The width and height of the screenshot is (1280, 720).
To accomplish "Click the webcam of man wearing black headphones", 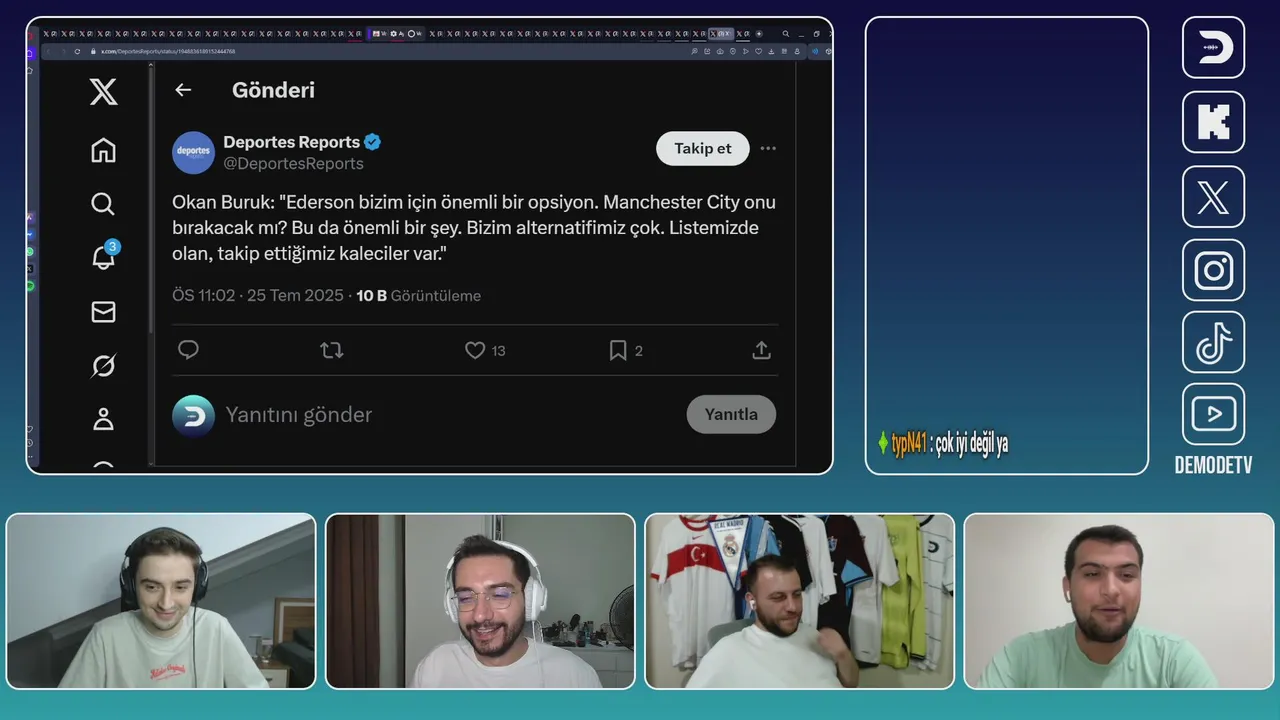I will pos(161,601).
